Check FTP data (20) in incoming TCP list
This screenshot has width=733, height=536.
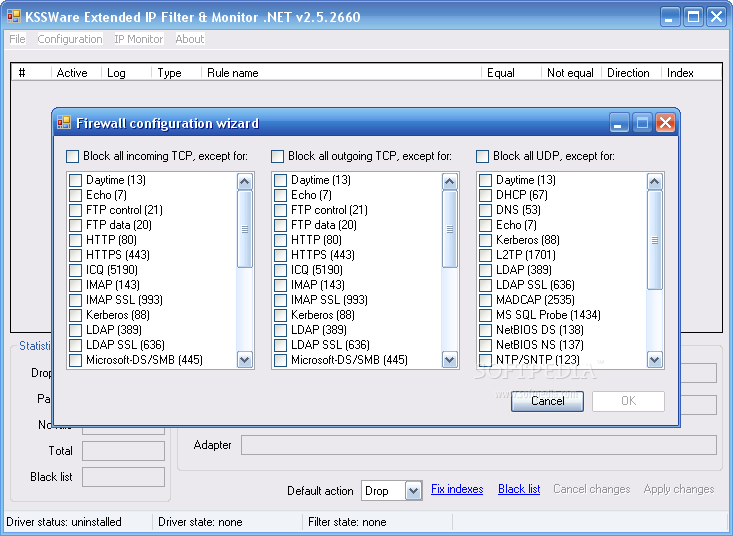coord(75,225)
